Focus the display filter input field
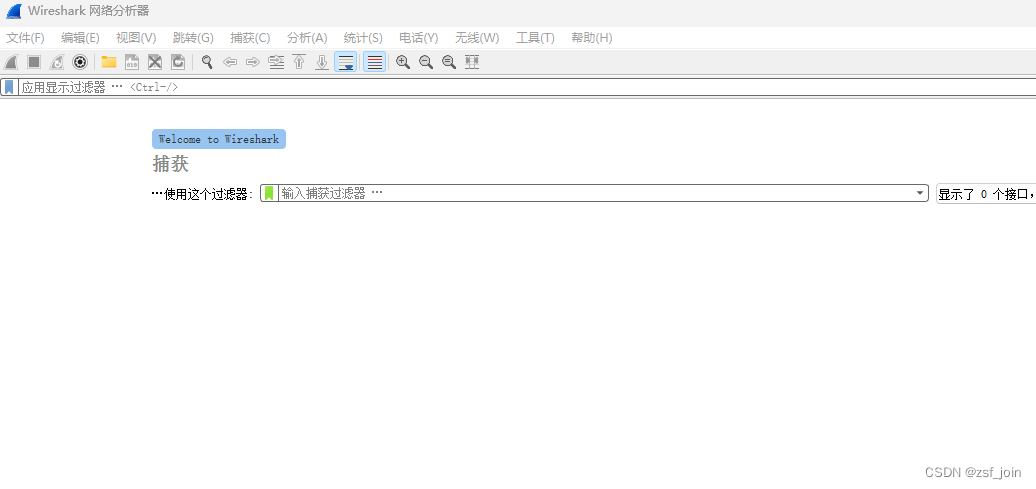 (525, 87)
